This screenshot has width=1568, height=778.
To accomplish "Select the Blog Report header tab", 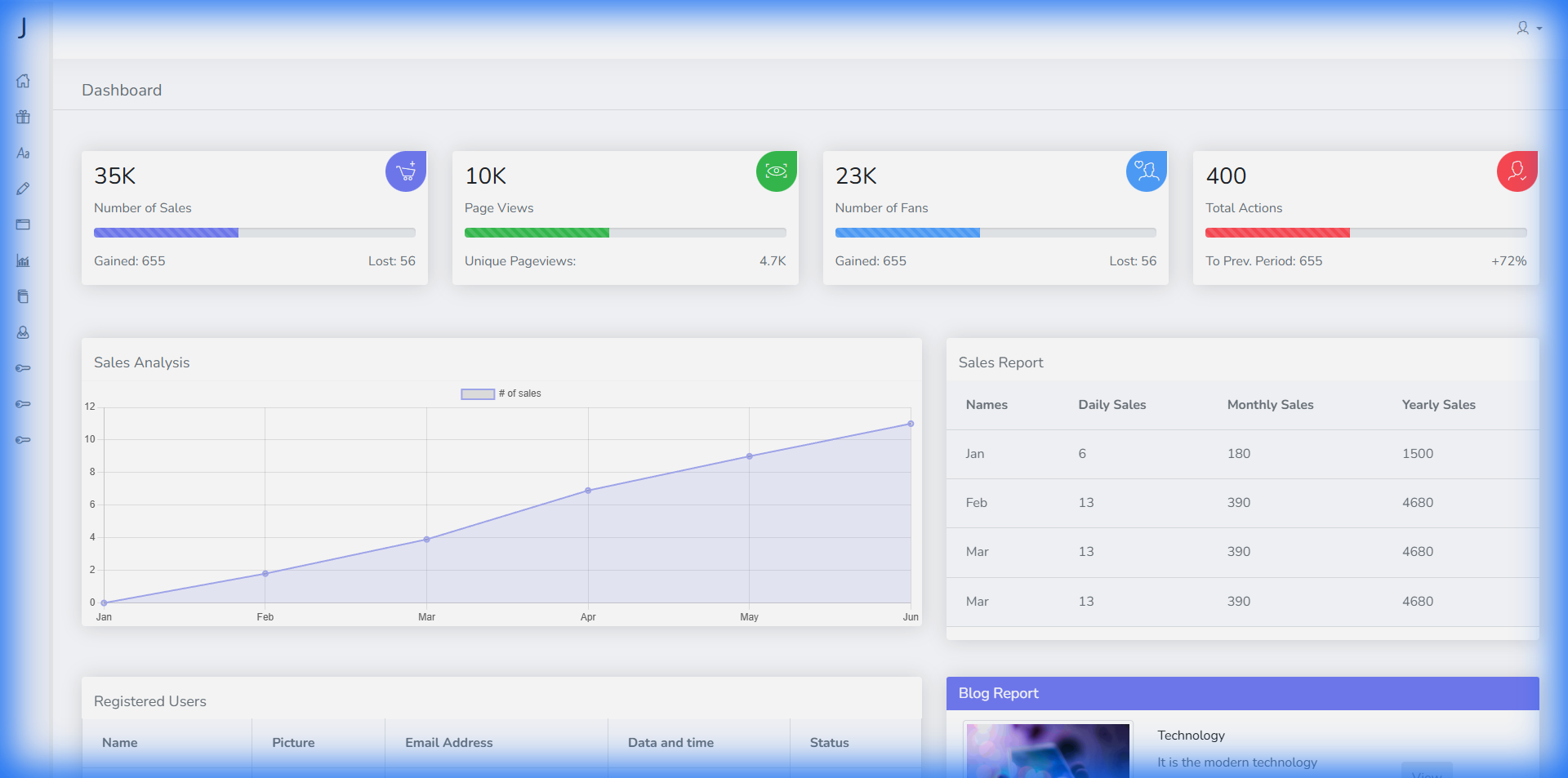I will point(997,693).
